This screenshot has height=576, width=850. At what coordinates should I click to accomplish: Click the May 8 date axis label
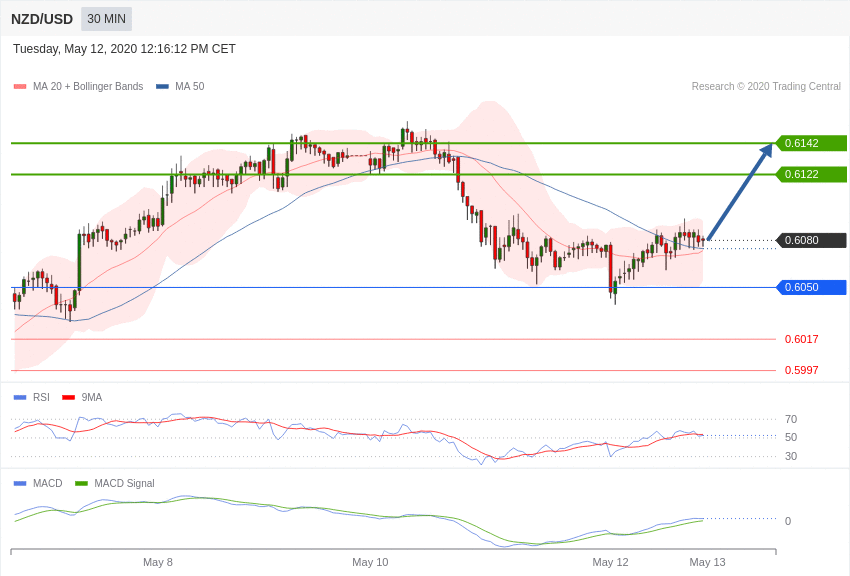coord(158,562)
